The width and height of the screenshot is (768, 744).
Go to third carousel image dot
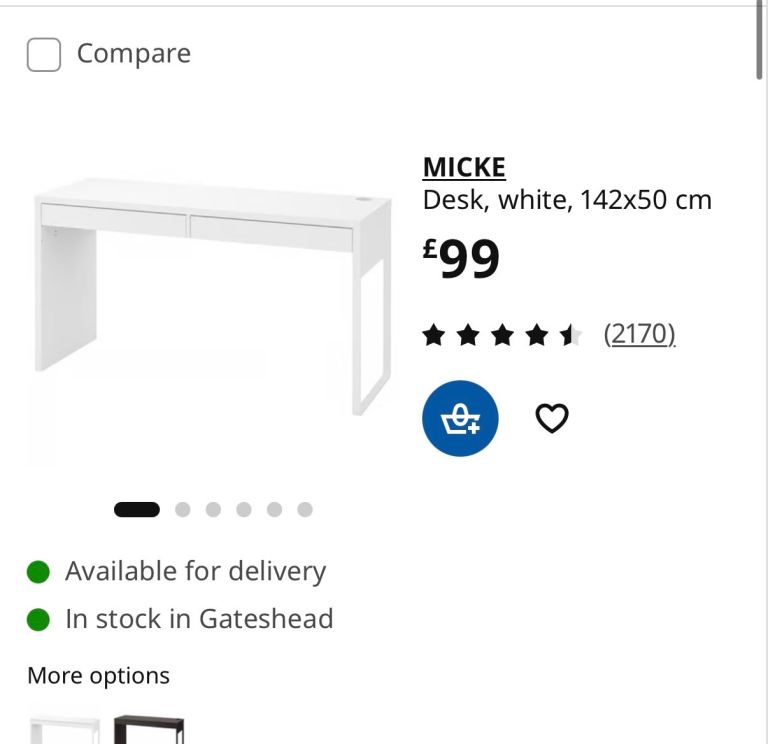213,509
